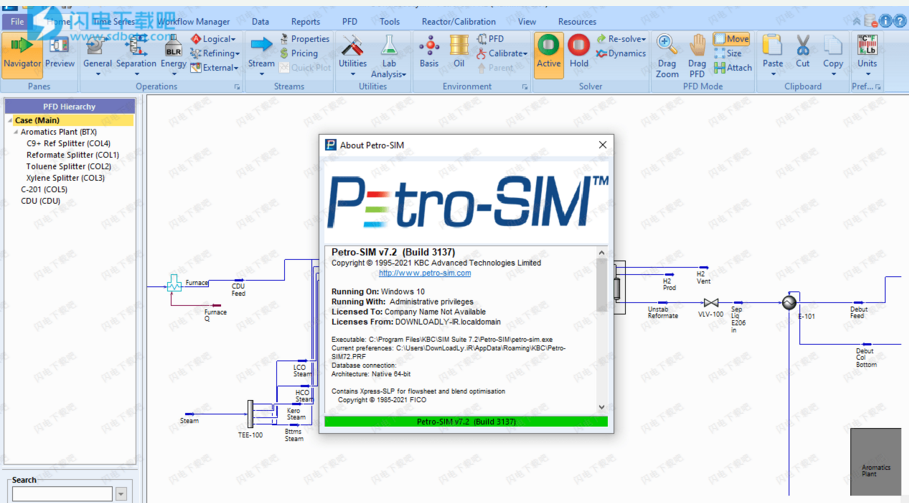
Task: Open the Utilities tool
Action: [352, 55]
